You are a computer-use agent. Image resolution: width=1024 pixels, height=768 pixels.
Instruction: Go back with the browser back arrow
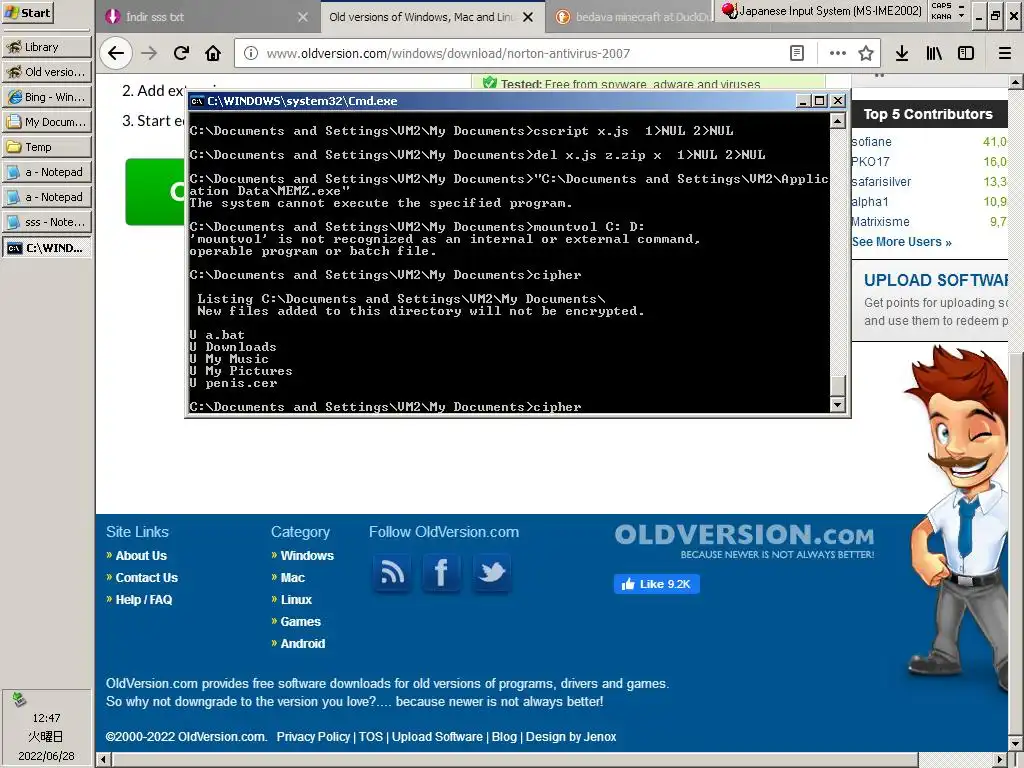coord(116,54)
